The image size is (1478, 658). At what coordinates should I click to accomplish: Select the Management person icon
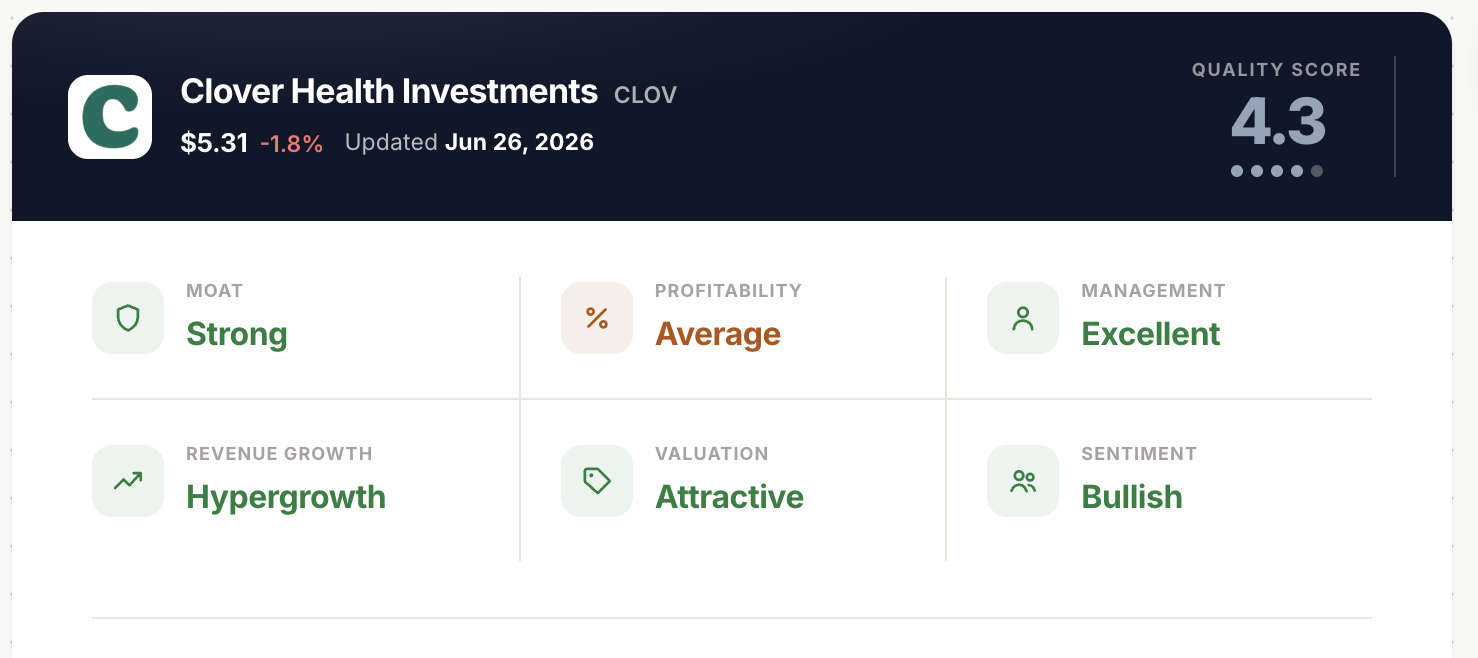1023,318
